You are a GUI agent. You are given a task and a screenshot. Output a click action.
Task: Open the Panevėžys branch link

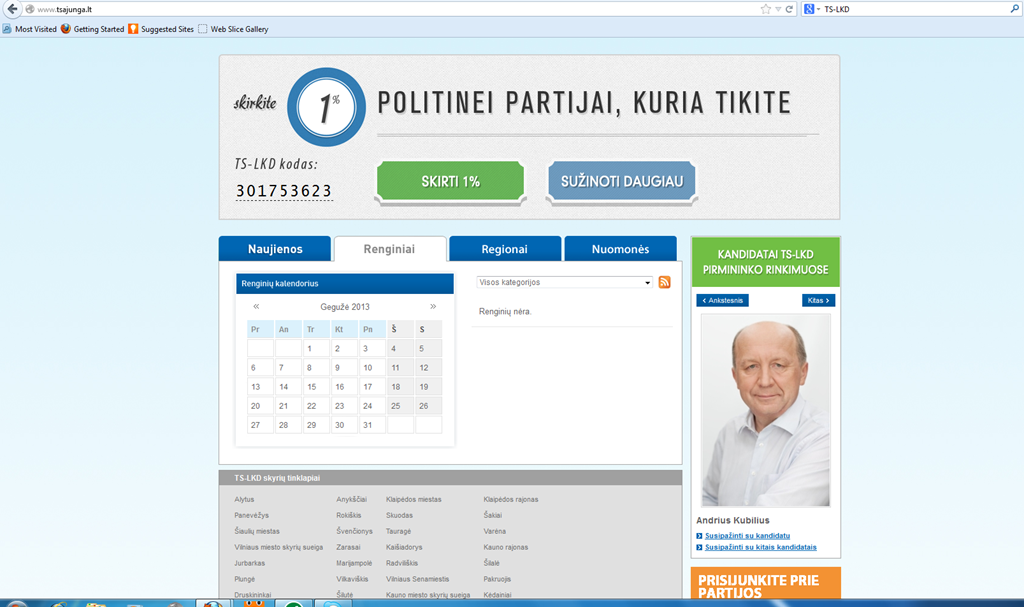coord(251,516)
